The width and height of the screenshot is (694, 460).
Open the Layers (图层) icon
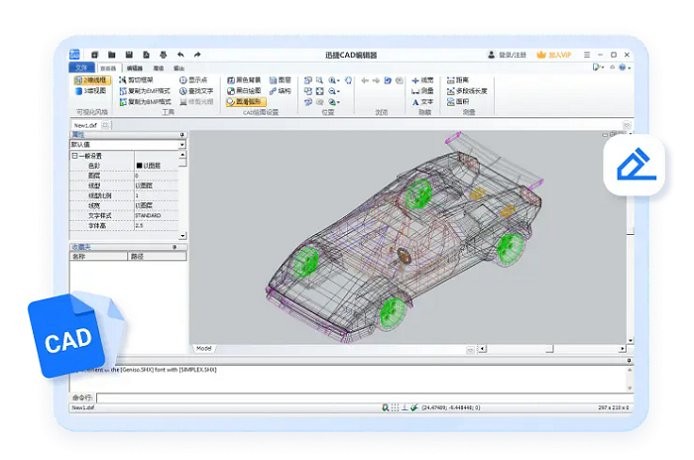pos(279,79)
